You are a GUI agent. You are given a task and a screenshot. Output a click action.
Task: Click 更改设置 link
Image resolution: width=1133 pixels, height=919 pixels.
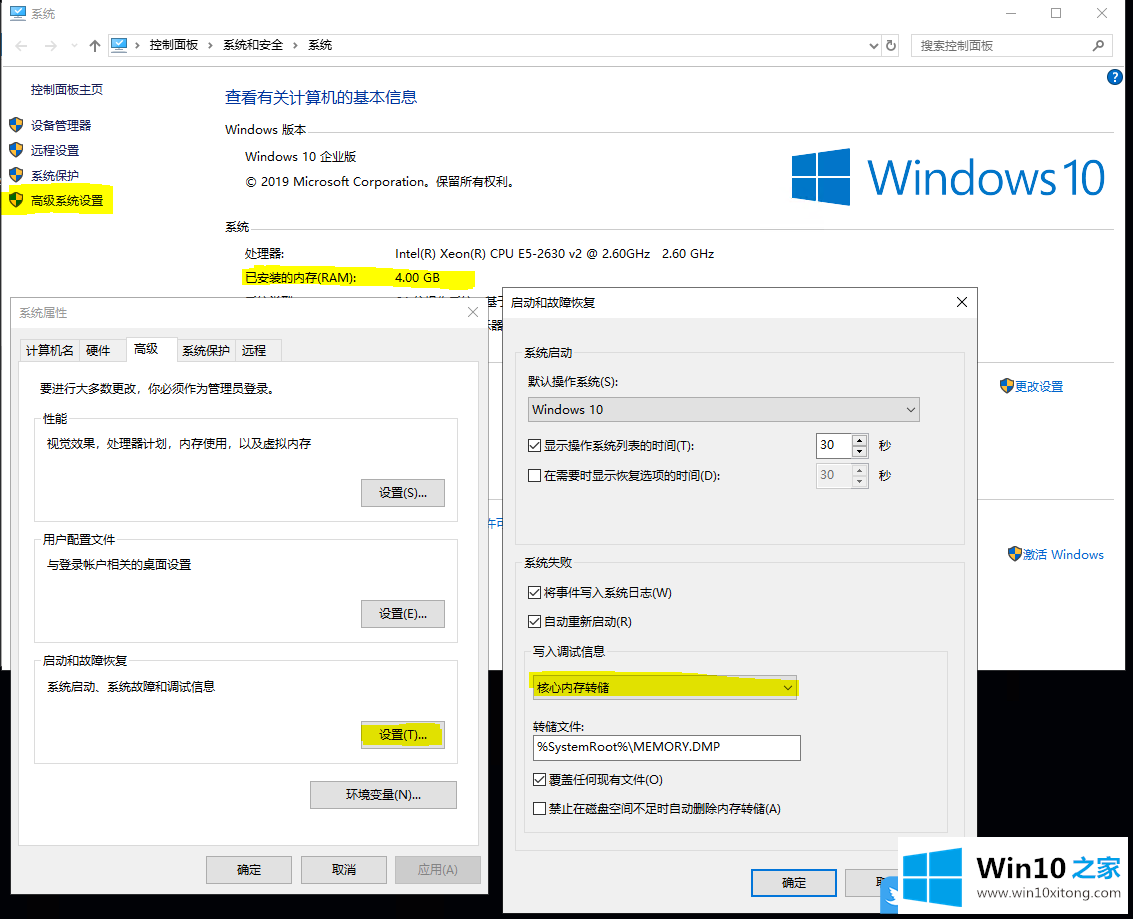(1038, 387)
